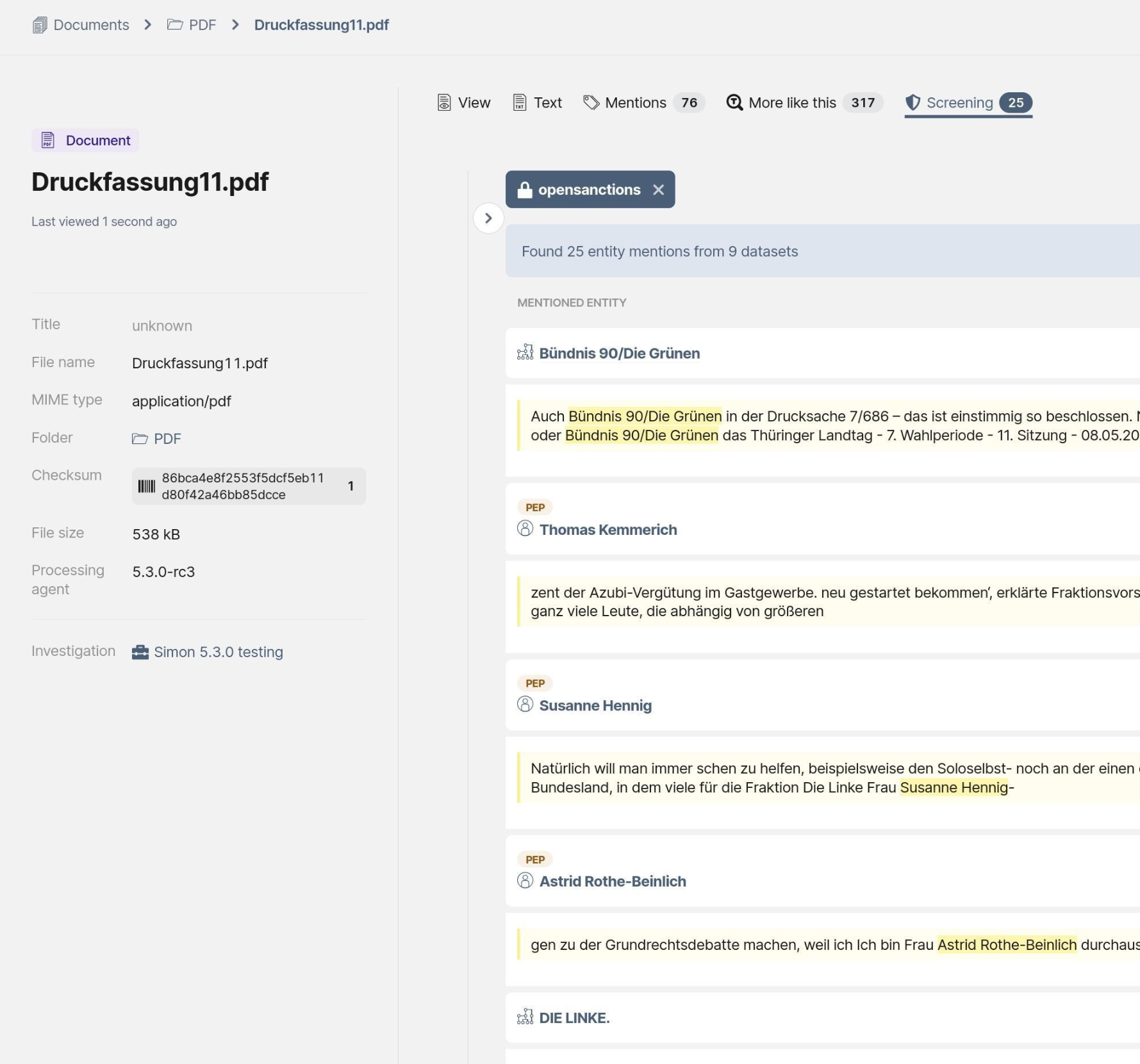Click the Text tab page icon
This screenshot has width=1140, height=1064.
[x=520, y=102]
